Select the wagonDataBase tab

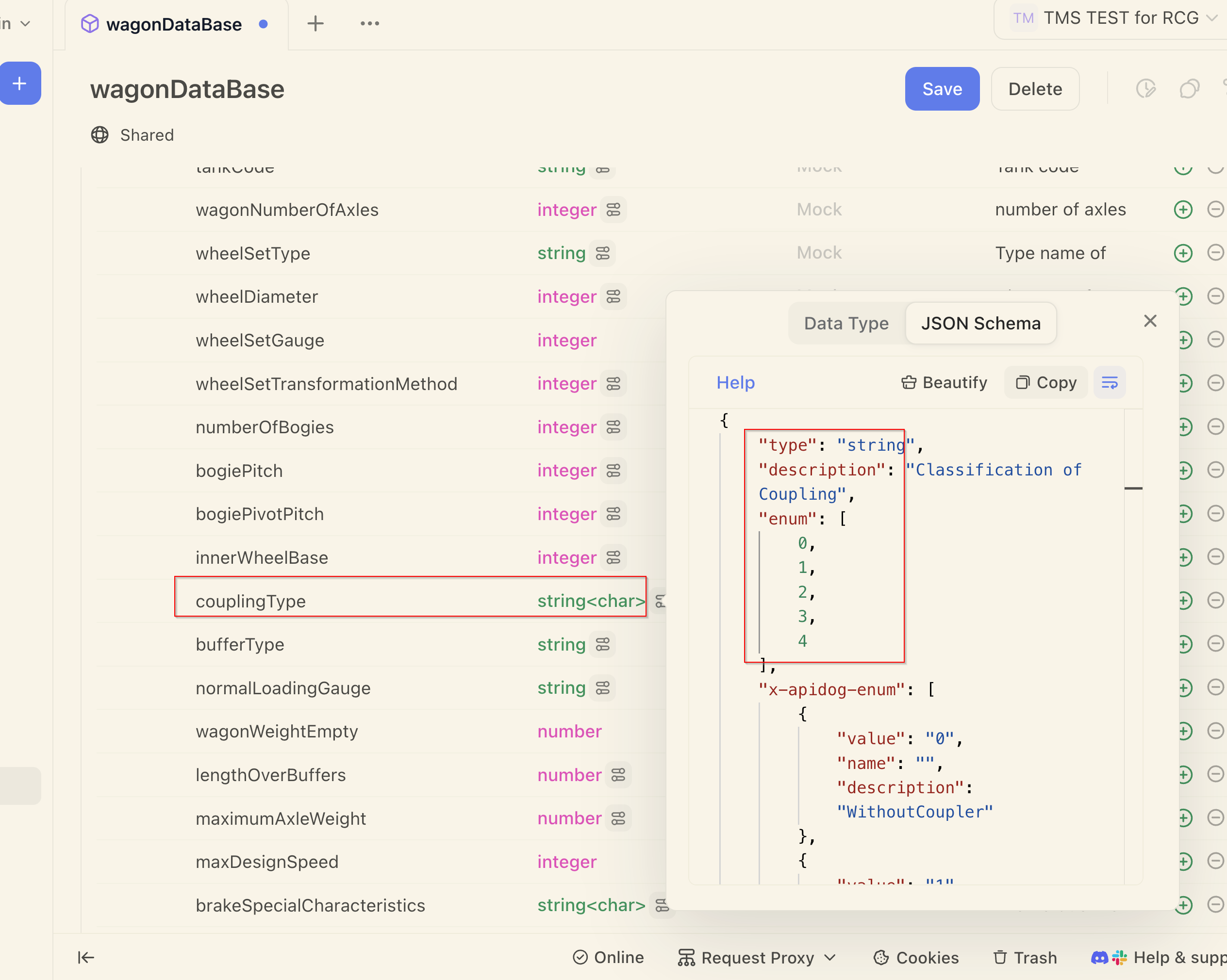pyautogui.click(x=174, y=24)
